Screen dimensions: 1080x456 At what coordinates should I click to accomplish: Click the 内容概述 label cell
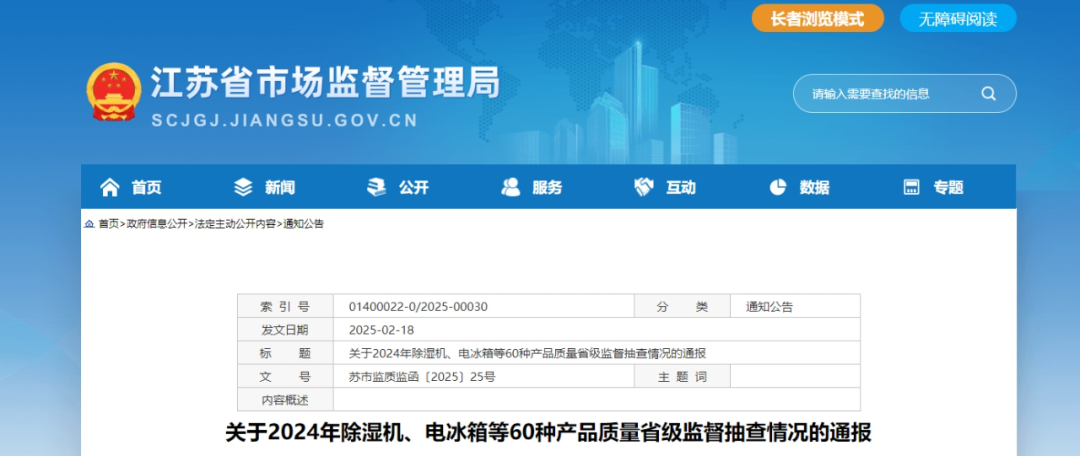285,400
